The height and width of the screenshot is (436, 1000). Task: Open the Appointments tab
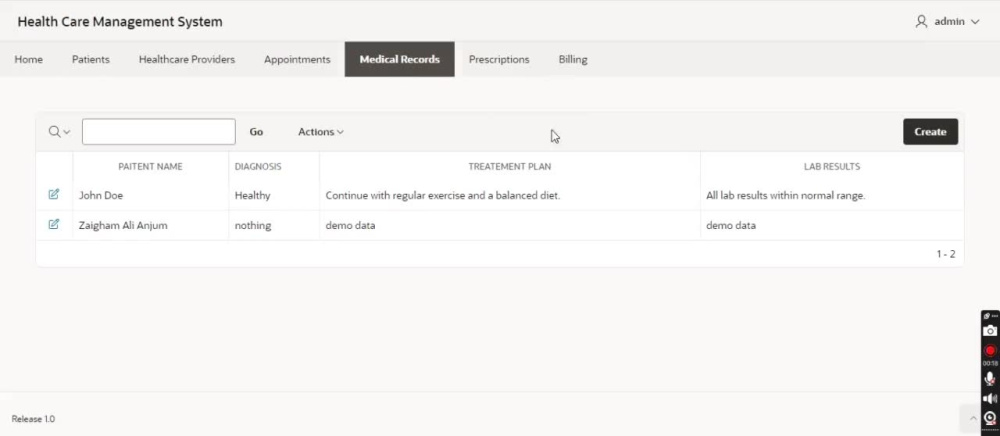(297, 59)
